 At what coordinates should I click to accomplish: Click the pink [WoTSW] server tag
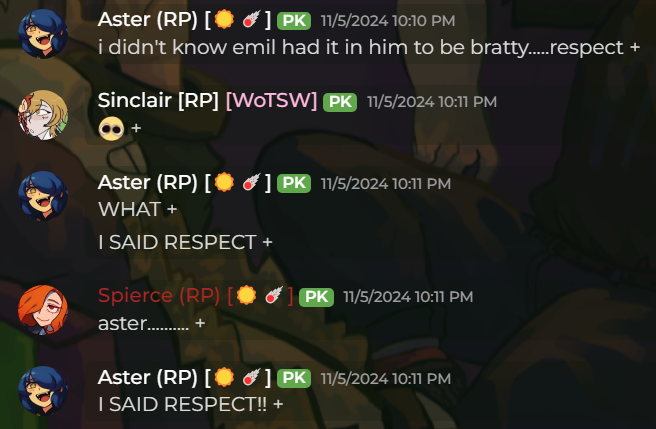pyautogui.click(x=271, y=100)
